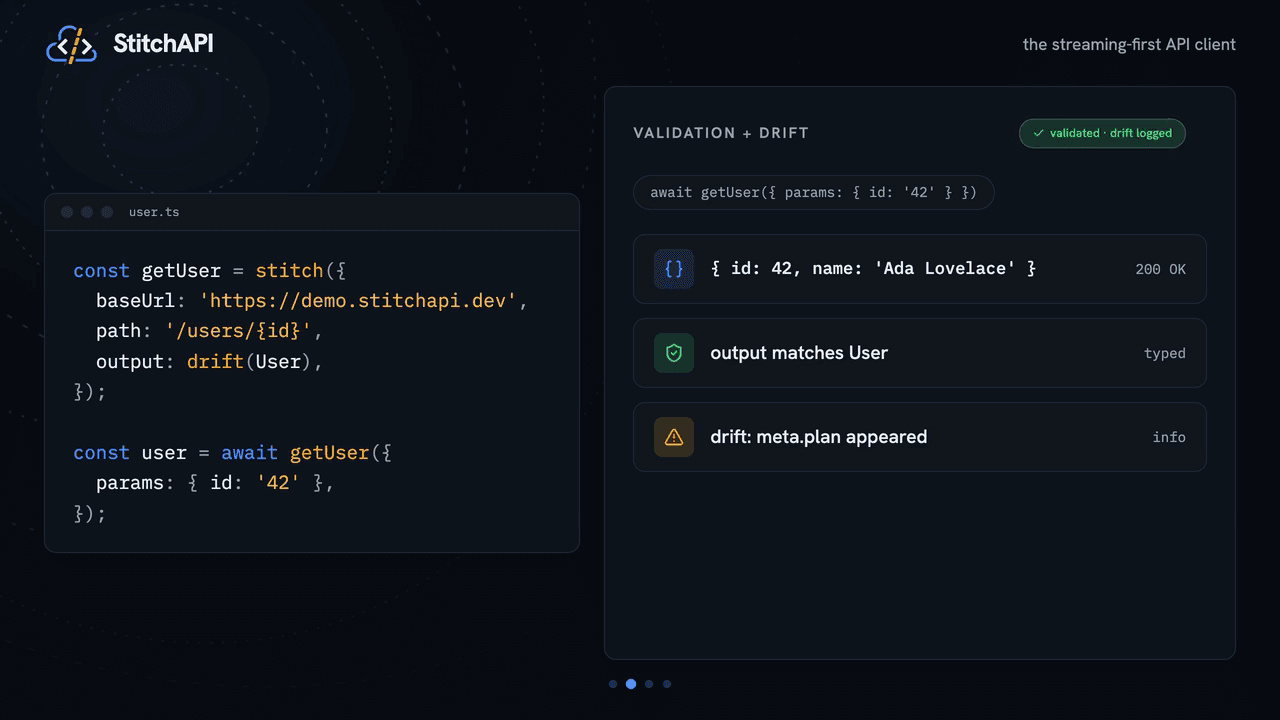Screen dimensions: 1280x720
Task: Go to fourth slide dot
Action: pos(667,684)
